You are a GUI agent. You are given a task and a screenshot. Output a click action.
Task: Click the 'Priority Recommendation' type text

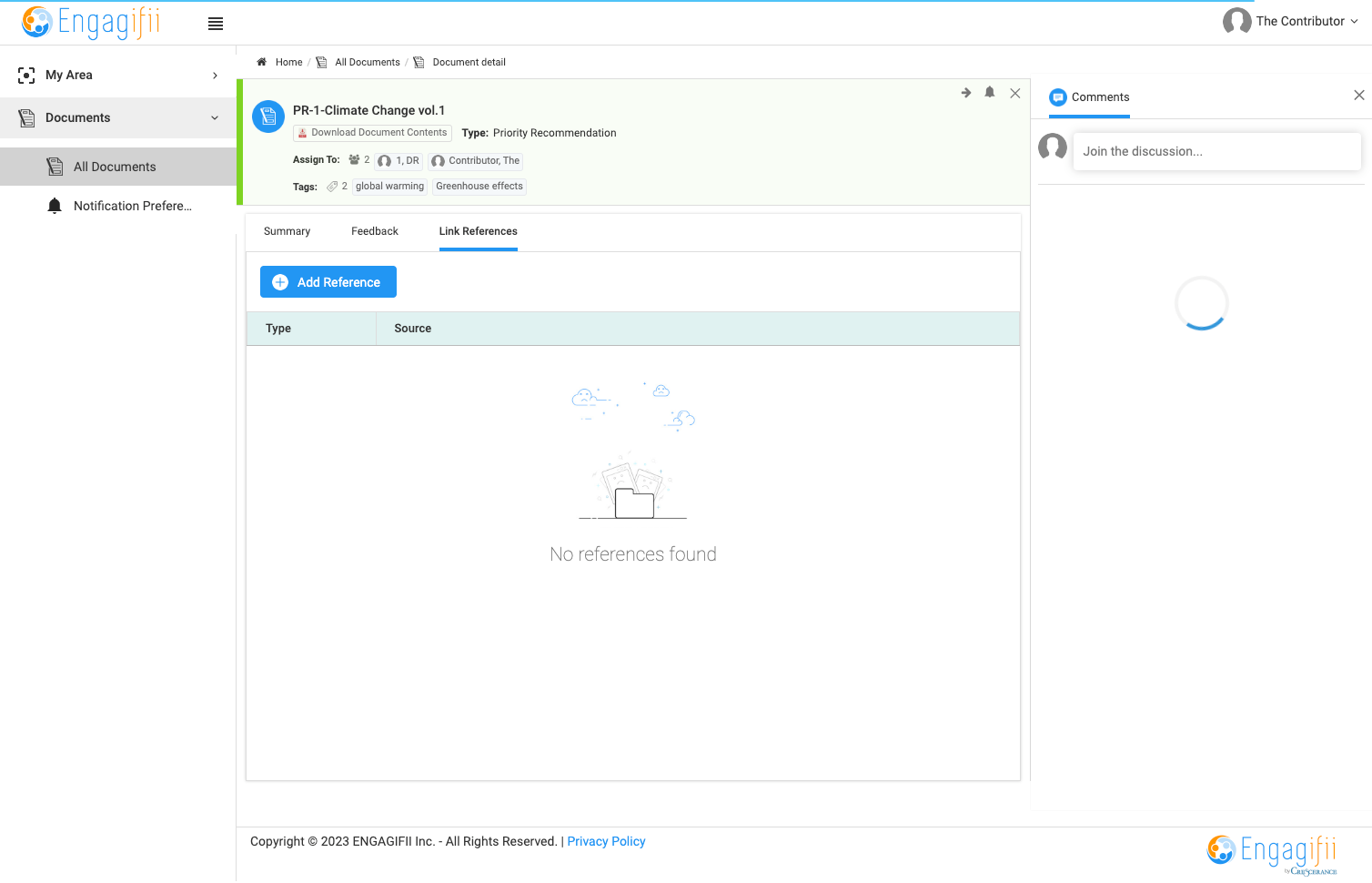pyautogui.click(x=555, y=133)
